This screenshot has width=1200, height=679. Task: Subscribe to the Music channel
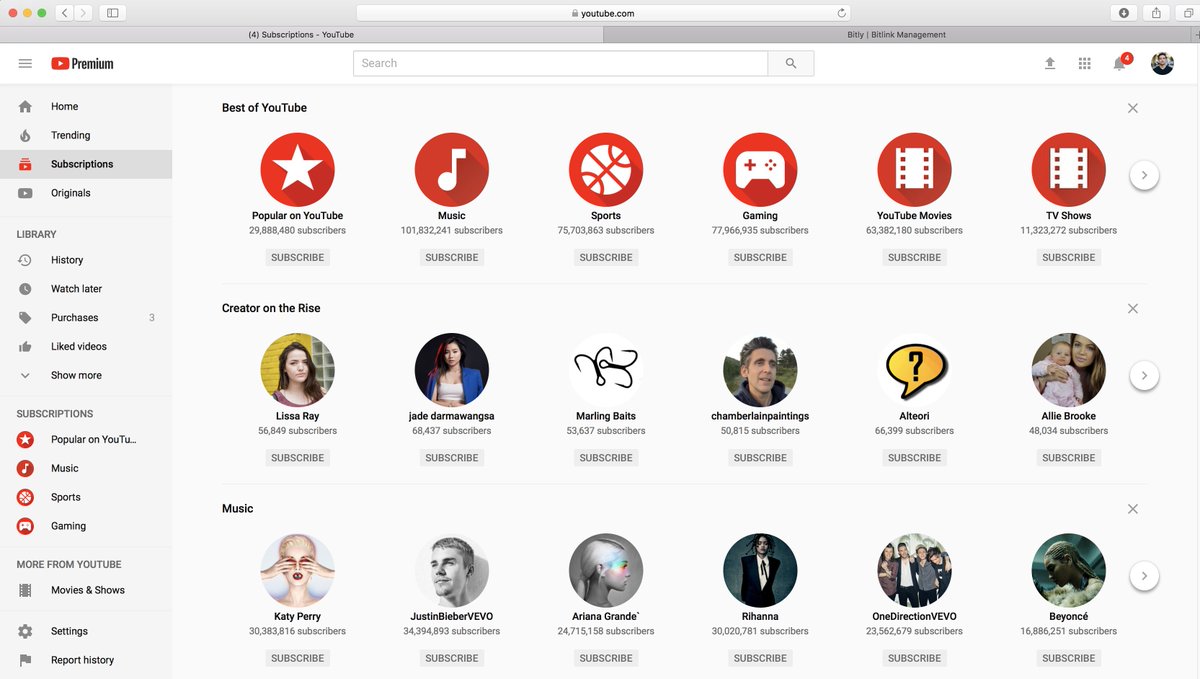click(452, 257)
